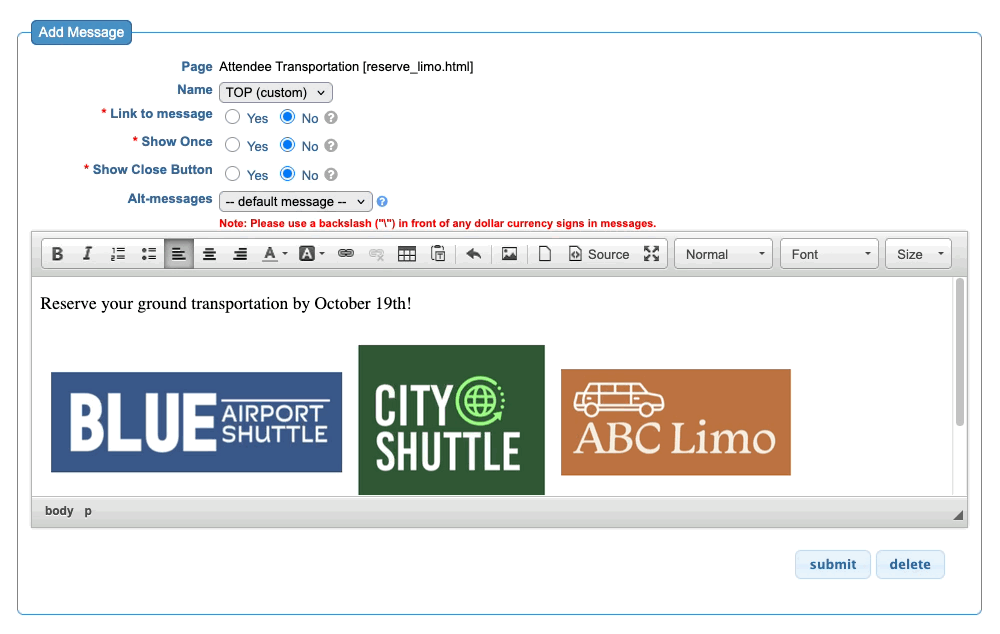Open the Alt-messages default message dropdown
Viewport: 1000px width, 634px height.
click(296, 202)
